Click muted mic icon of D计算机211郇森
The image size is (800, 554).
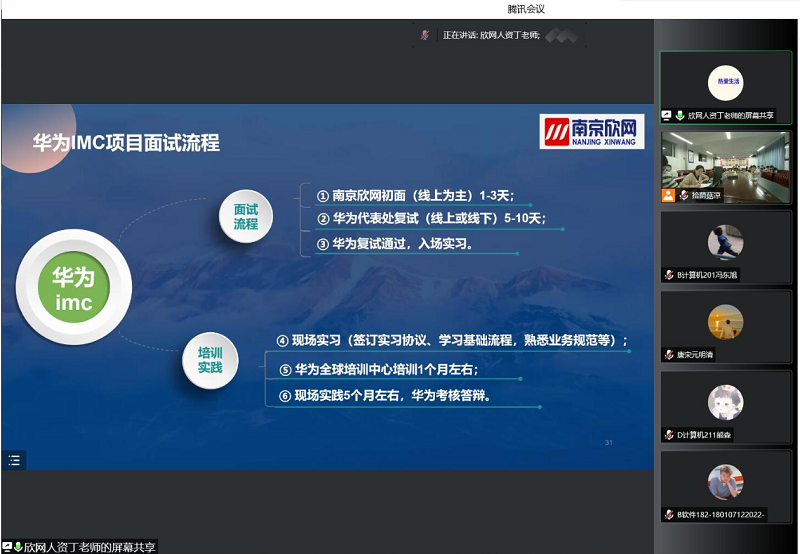[x=668, y=435]
